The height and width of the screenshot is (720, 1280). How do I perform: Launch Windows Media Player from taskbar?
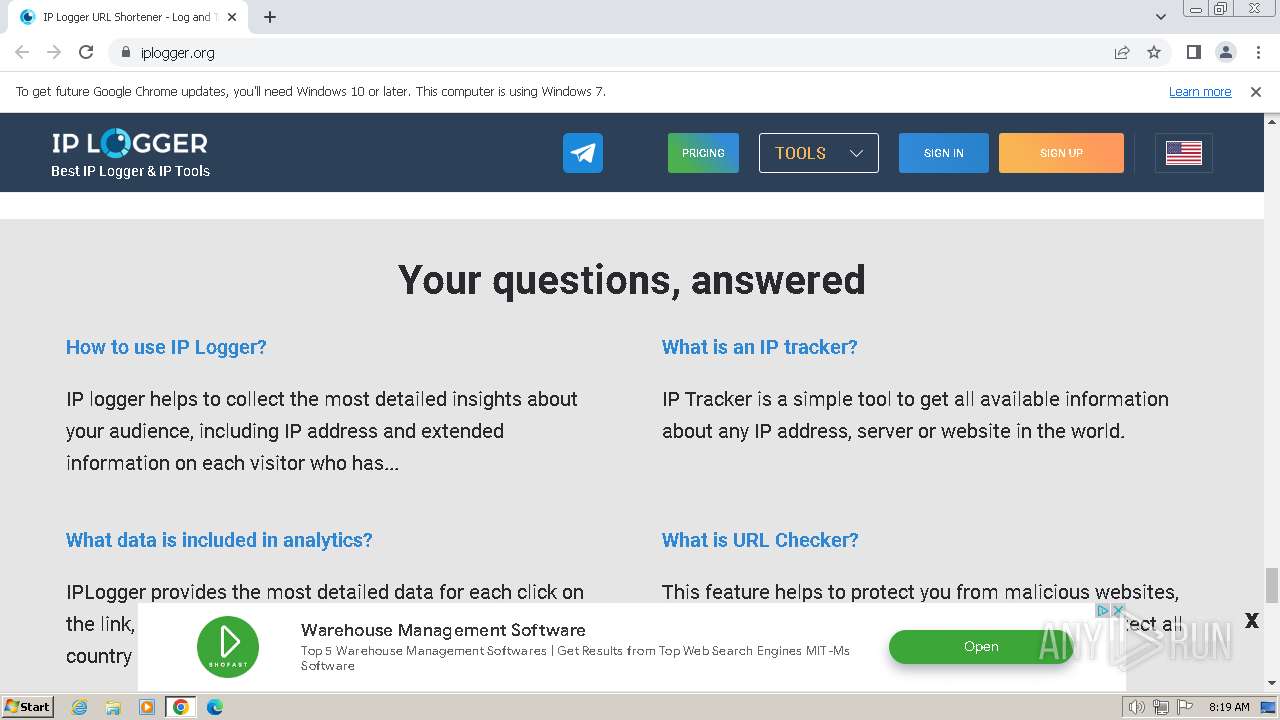147,707
